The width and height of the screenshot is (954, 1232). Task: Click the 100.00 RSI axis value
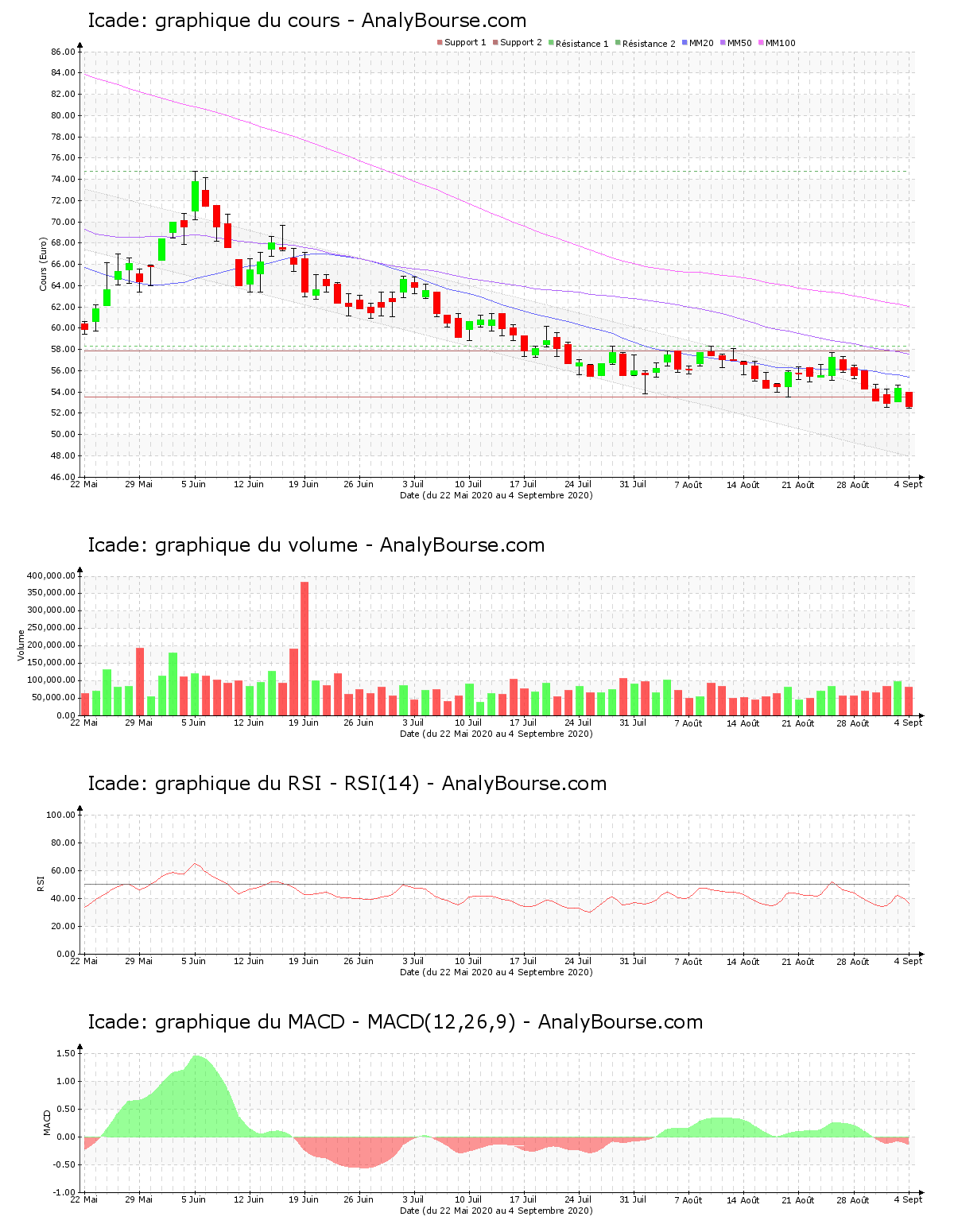61,815
